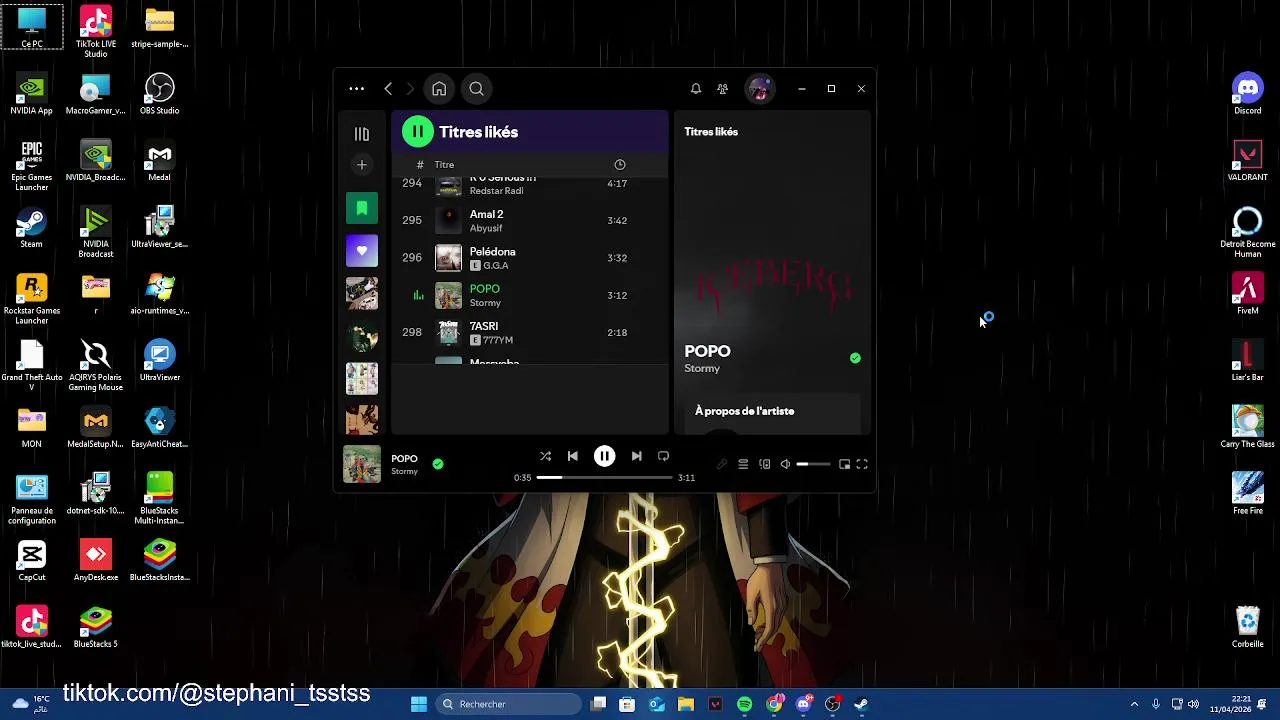Open artist Abyusif link

click(486, 228)
